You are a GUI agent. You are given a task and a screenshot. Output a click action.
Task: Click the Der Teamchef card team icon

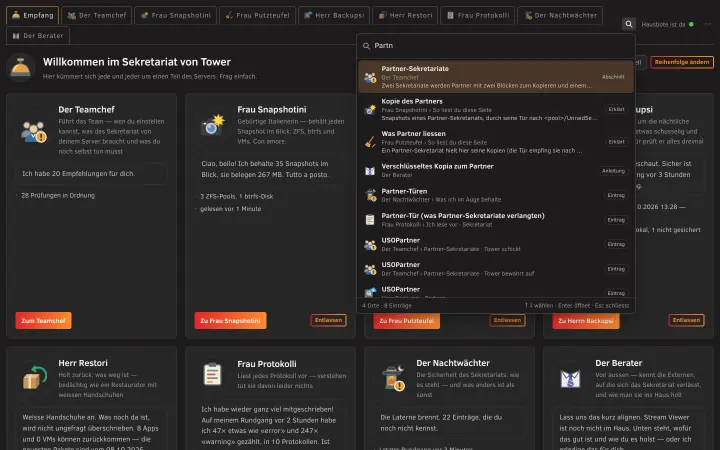coord(34,132)
